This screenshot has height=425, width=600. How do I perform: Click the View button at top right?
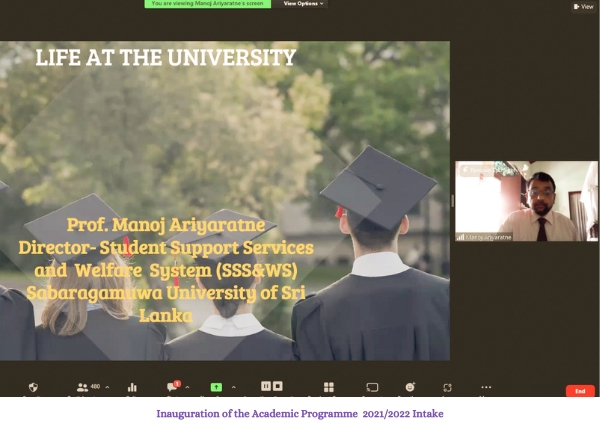point(584,7)
